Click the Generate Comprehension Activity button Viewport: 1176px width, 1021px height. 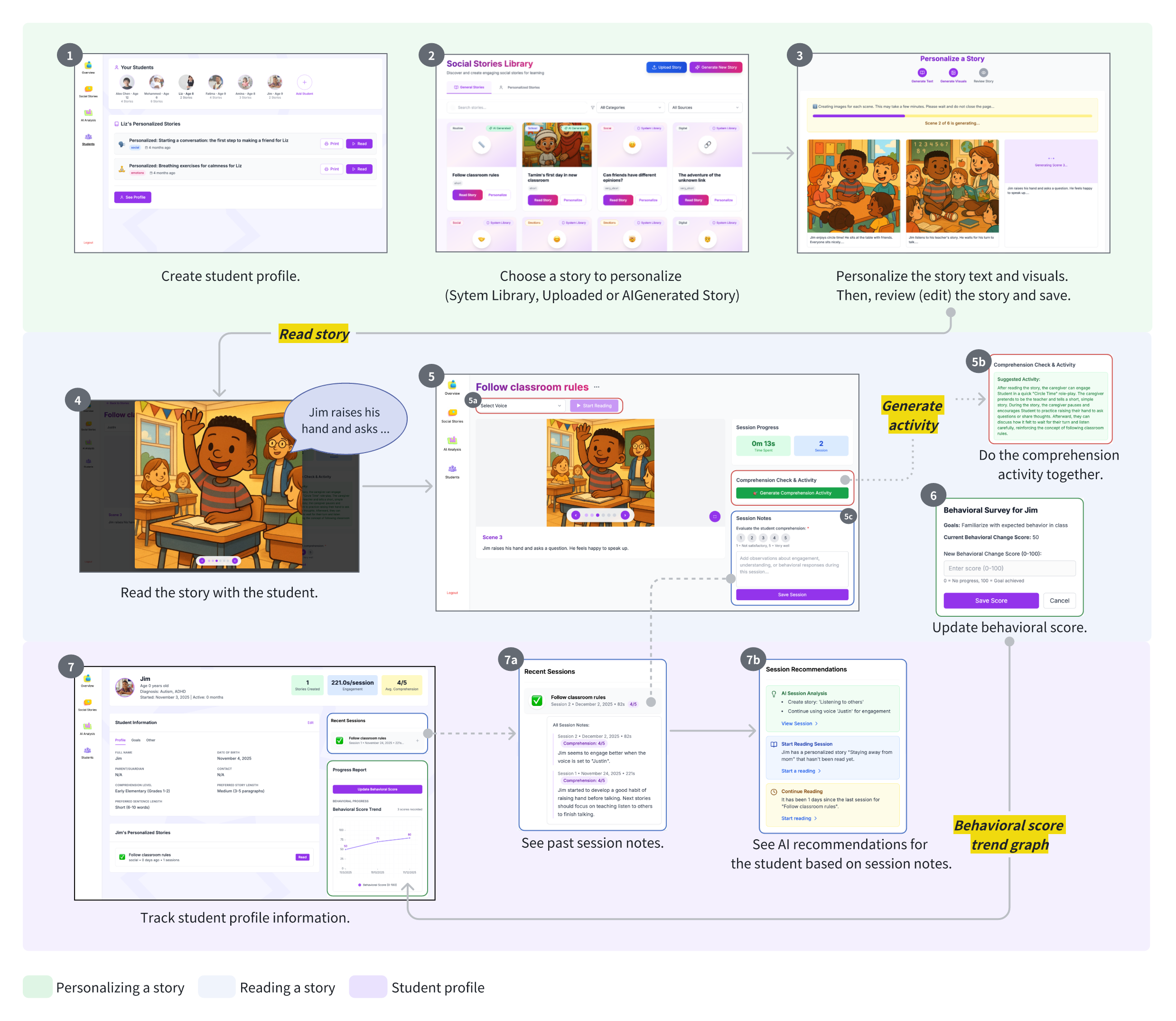792,493
